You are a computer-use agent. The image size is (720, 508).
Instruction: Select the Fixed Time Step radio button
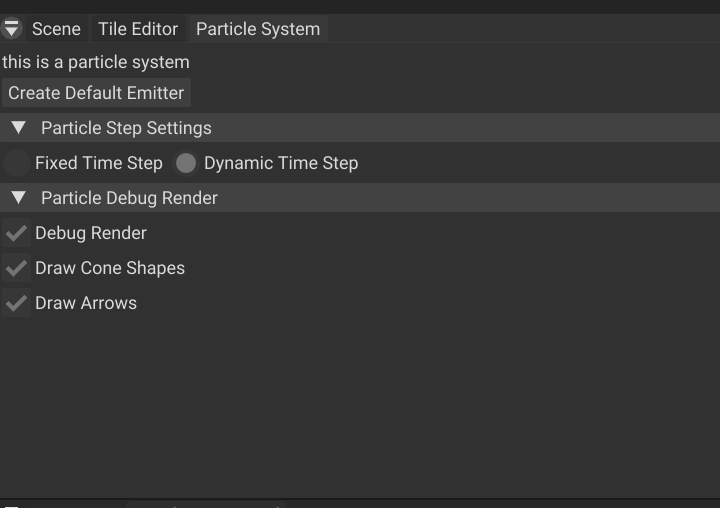(x=16, y=163)
